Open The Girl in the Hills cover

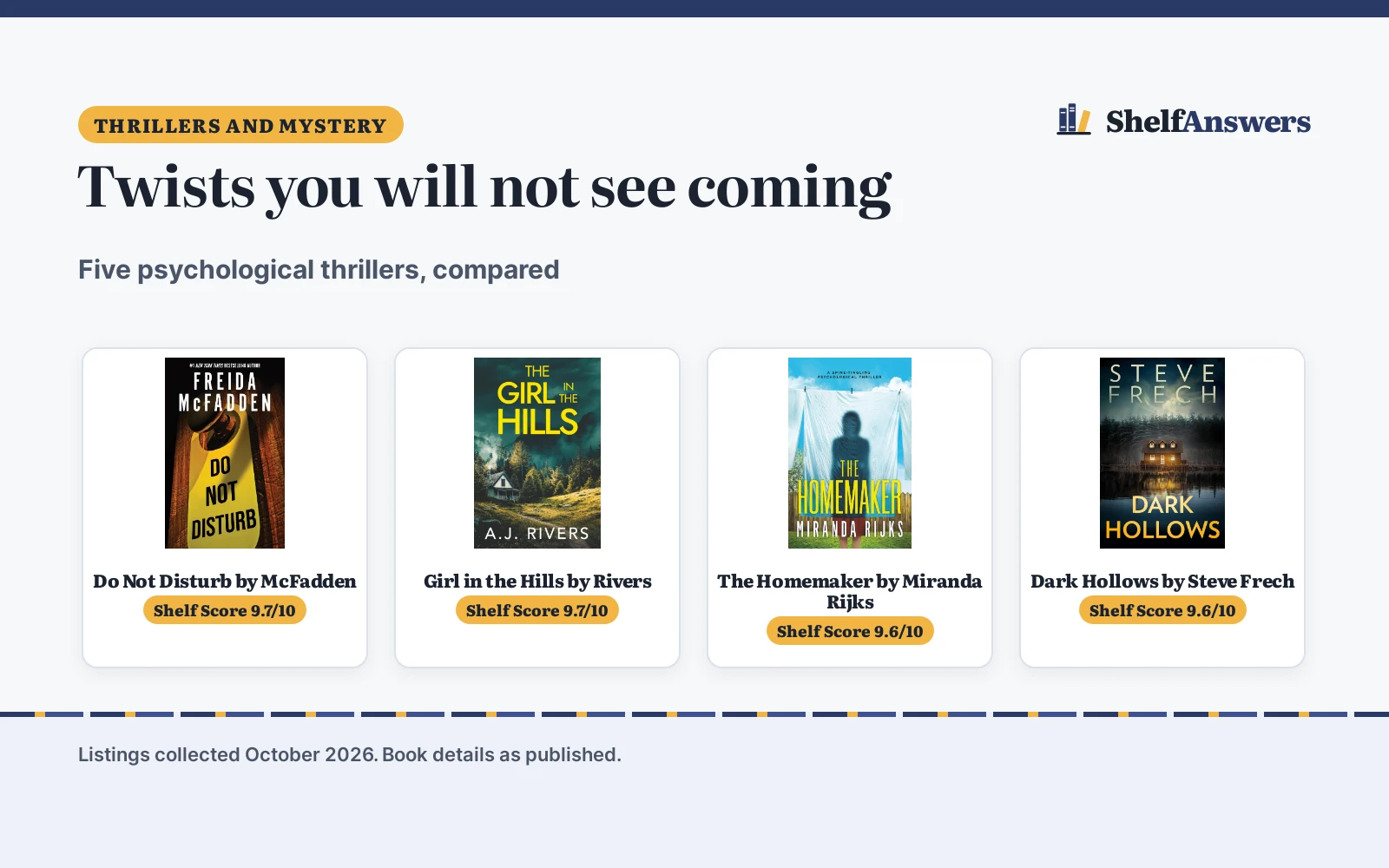pyautogui.click(x=537, y=453)
